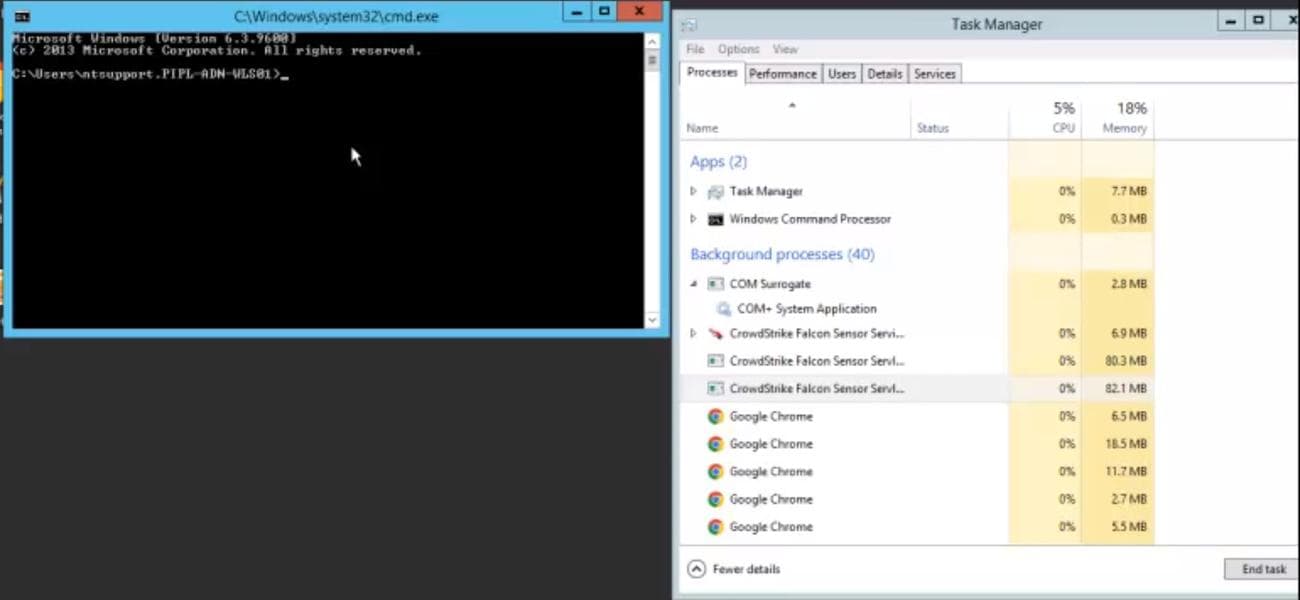Open the Options menu

[738, 49]
